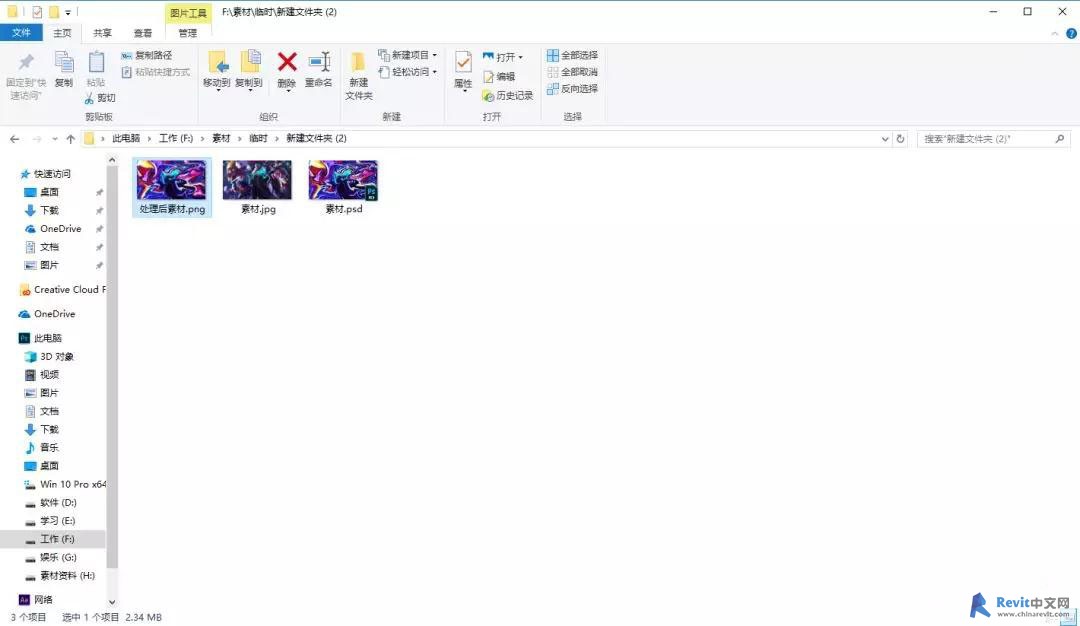The image size is (1080, 626).
Task: Open 视频 (Videos) in the navigation pane
Action: (49, 375)
